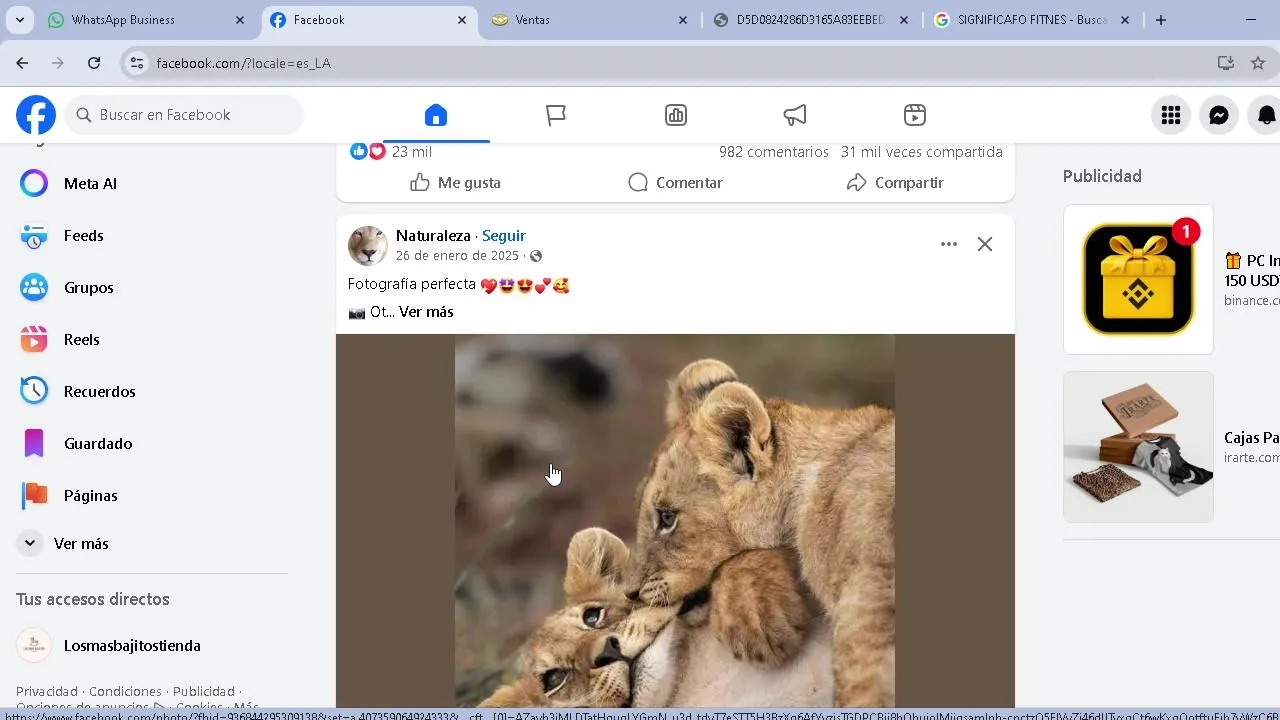Focus the Buscar en Facebook search field
This screenshot has width=1280, height=720.
[x=185, y=115]
